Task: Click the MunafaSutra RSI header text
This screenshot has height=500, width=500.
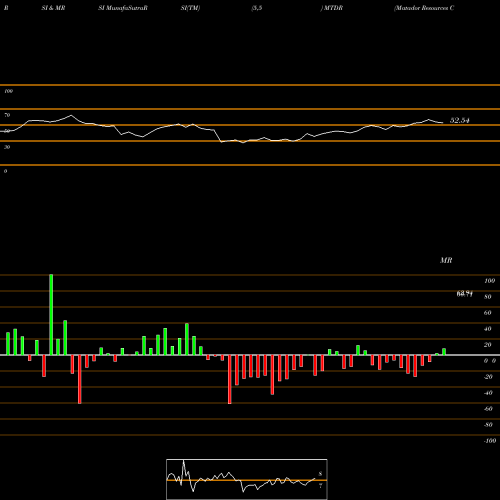Action: point(123,8)
